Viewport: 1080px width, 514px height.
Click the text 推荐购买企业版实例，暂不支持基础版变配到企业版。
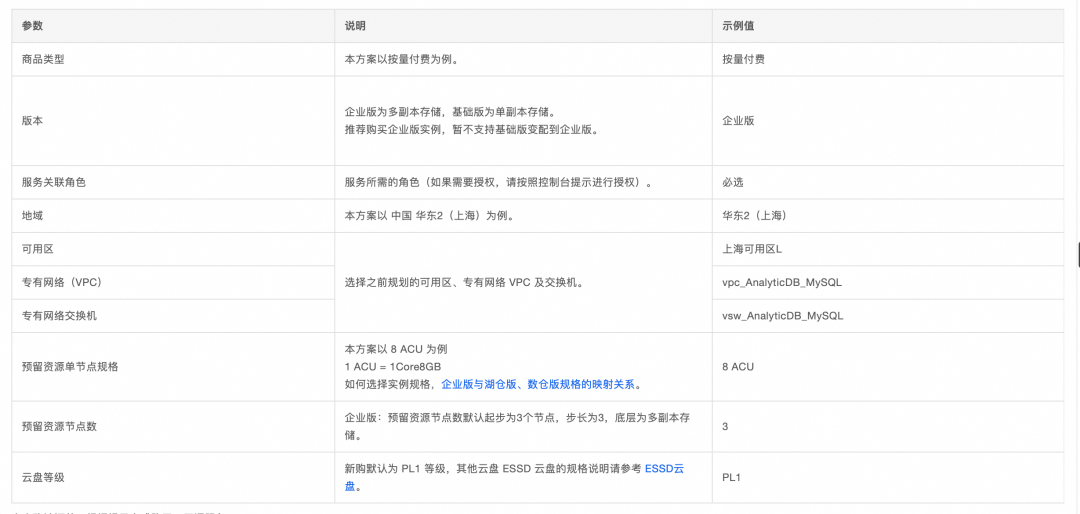tap(470, 130)
